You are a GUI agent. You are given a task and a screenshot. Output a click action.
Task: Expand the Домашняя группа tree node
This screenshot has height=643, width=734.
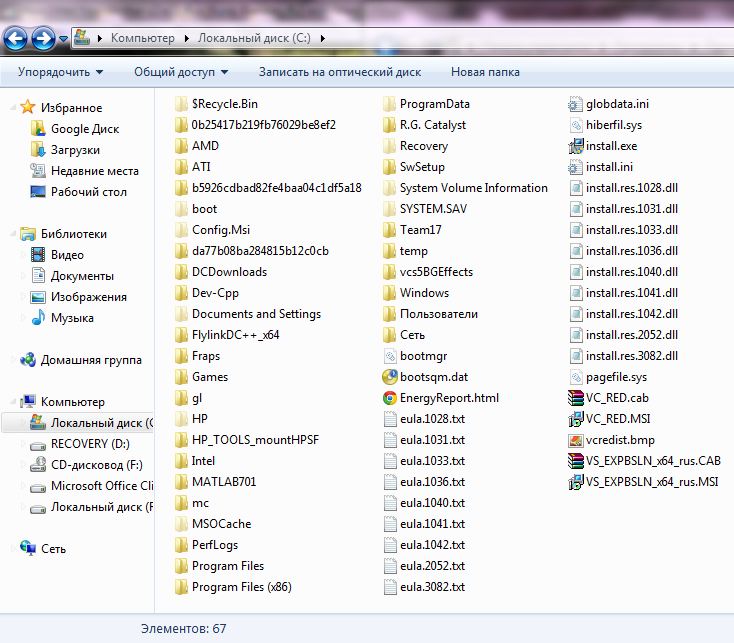pyautogui.click(x=14, y=360)
